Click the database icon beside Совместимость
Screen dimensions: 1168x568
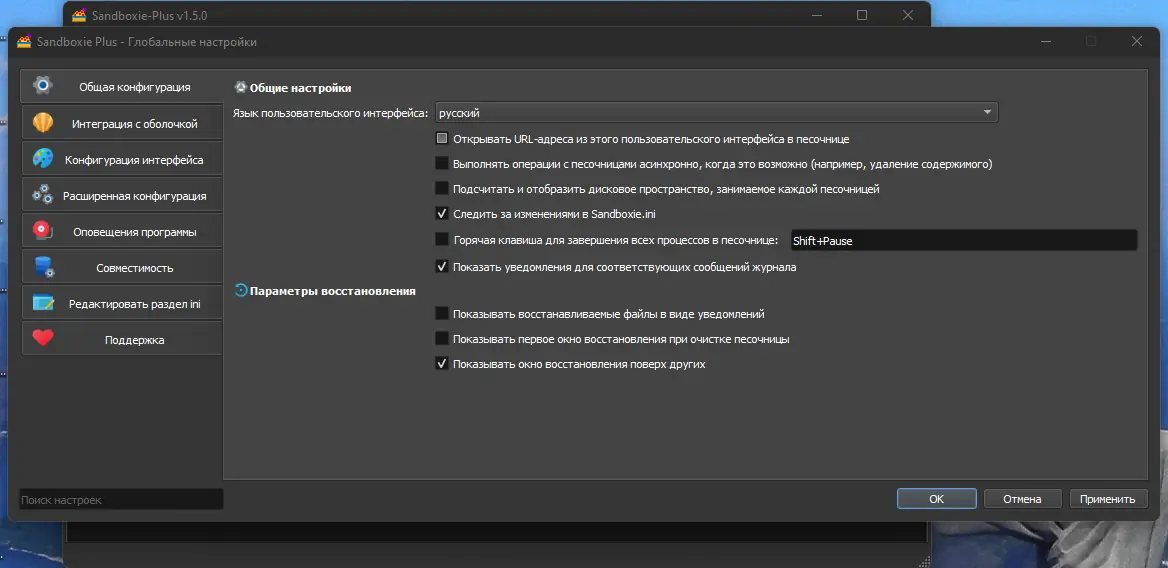[x=43, y=267]
